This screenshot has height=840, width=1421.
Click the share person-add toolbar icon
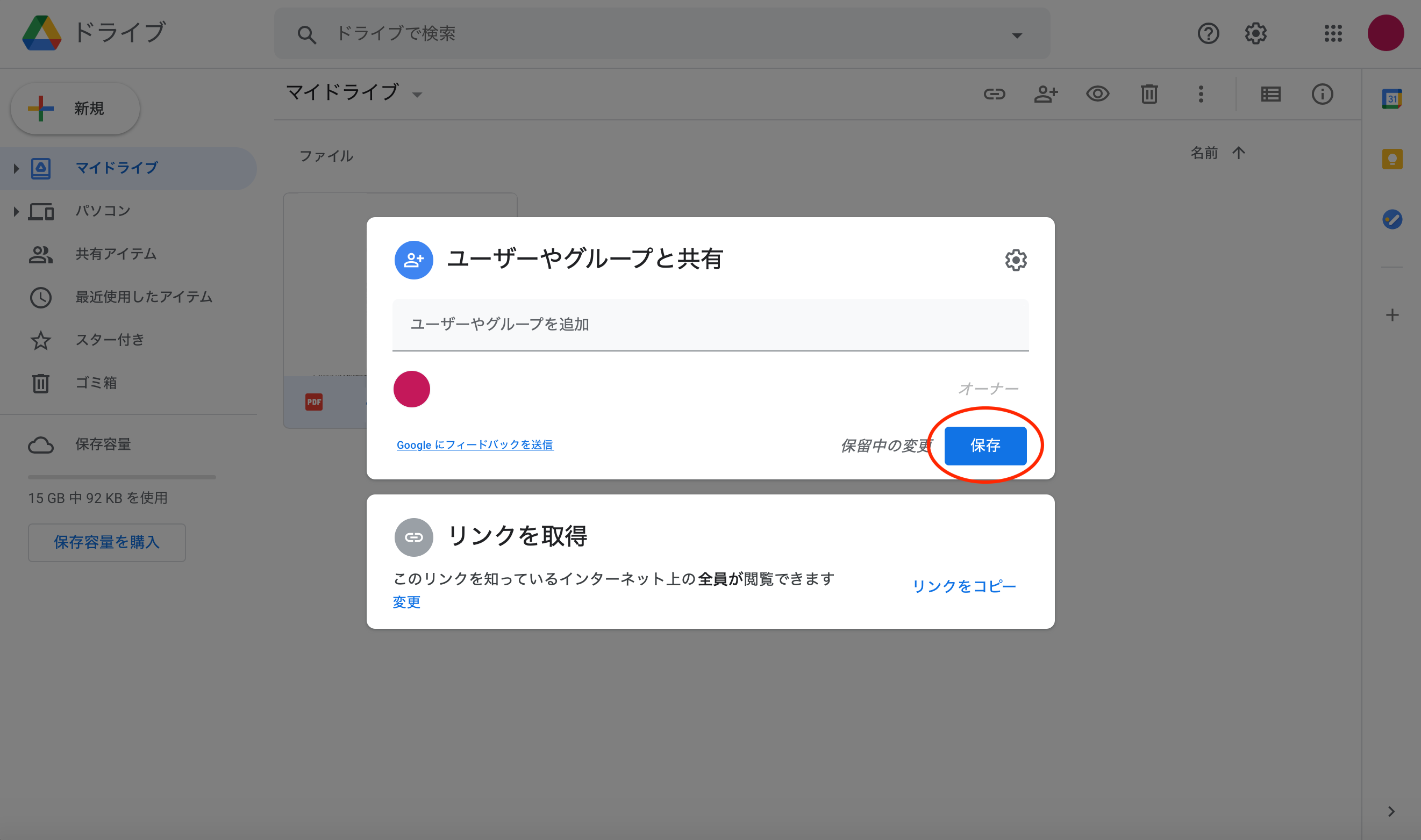1046,94
